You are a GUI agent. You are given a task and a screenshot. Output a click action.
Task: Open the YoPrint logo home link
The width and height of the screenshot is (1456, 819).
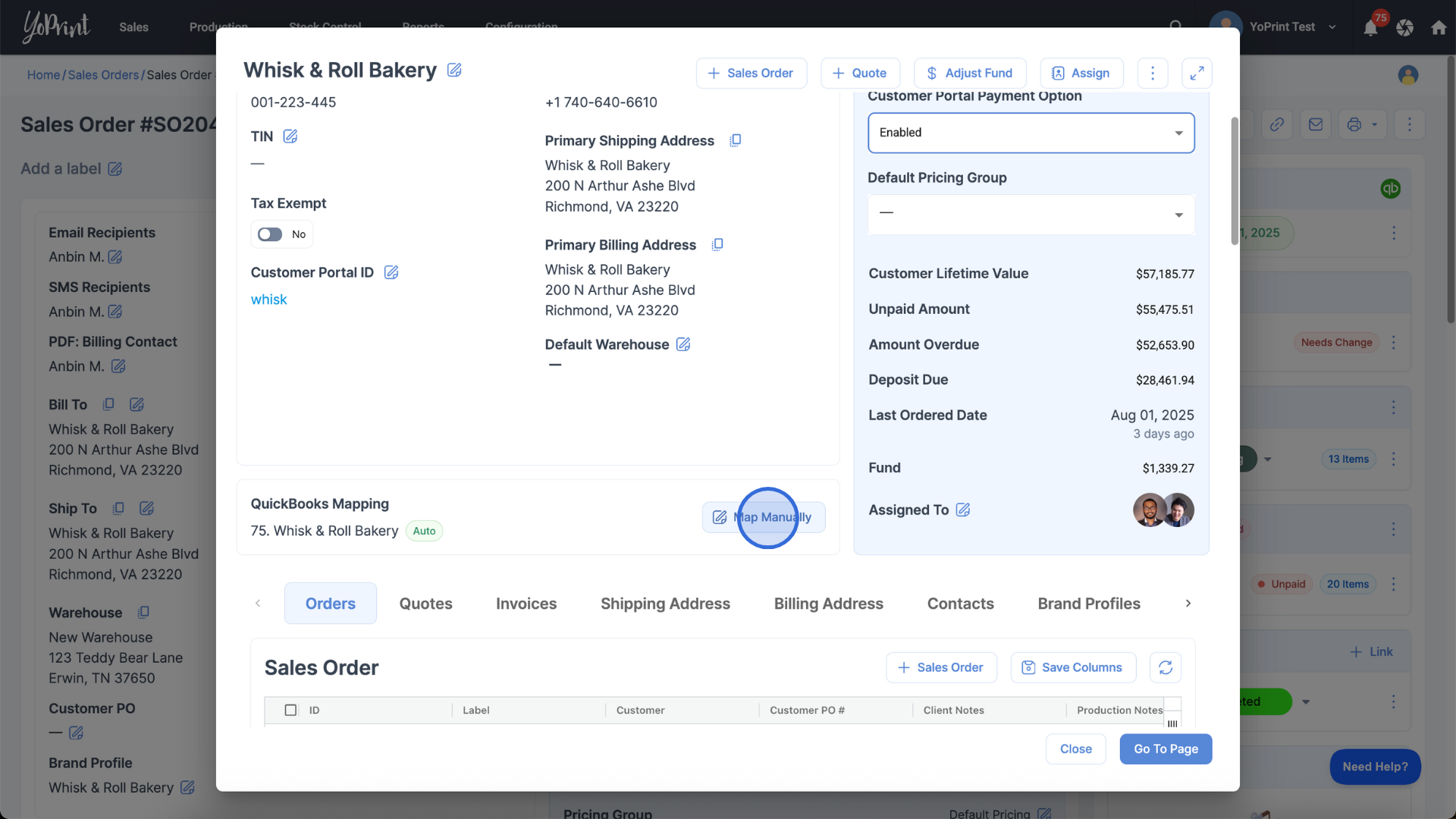point(56,27)
